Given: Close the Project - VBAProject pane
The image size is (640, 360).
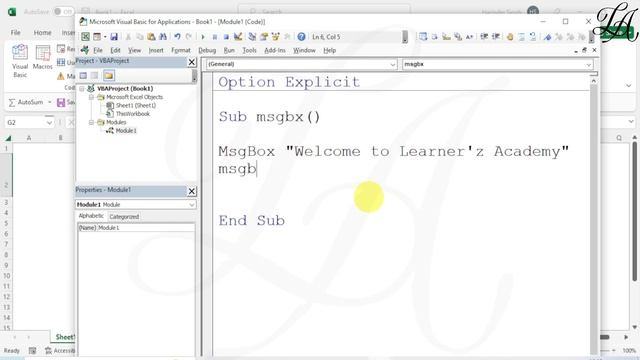Looking at the screenshot, I should pos(191,62).
